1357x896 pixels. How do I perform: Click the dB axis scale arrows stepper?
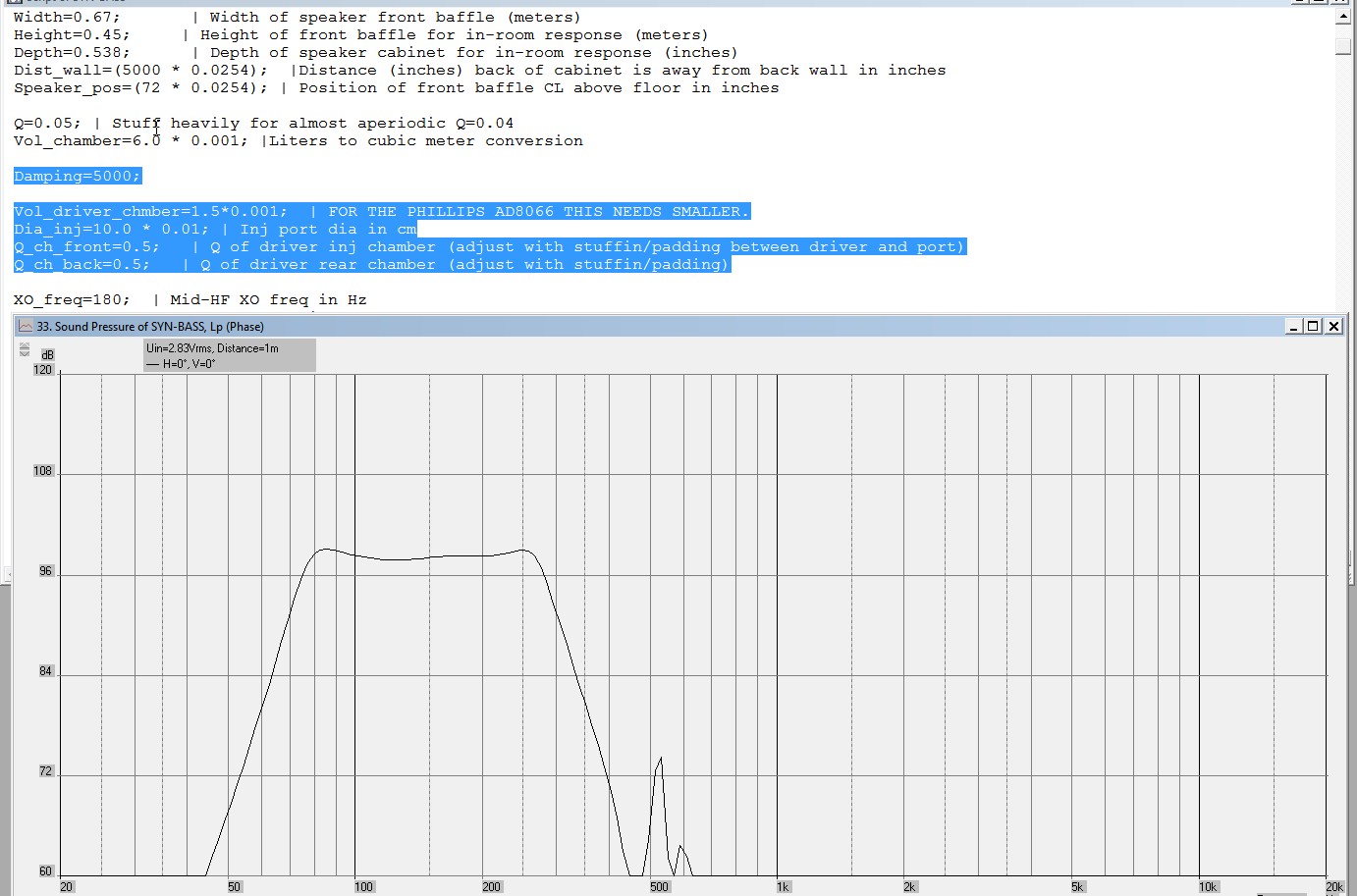[x=25, y=349]
